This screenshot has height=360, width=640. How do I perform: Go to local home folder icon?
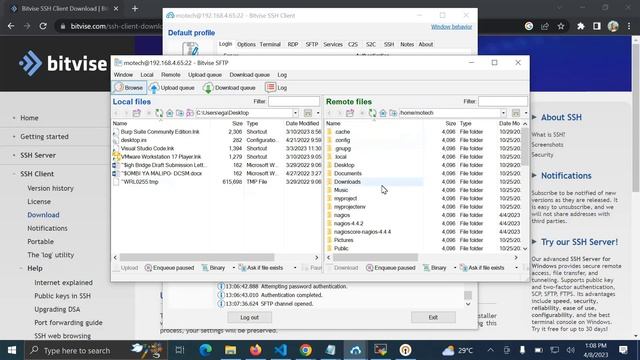click(169, 113)
